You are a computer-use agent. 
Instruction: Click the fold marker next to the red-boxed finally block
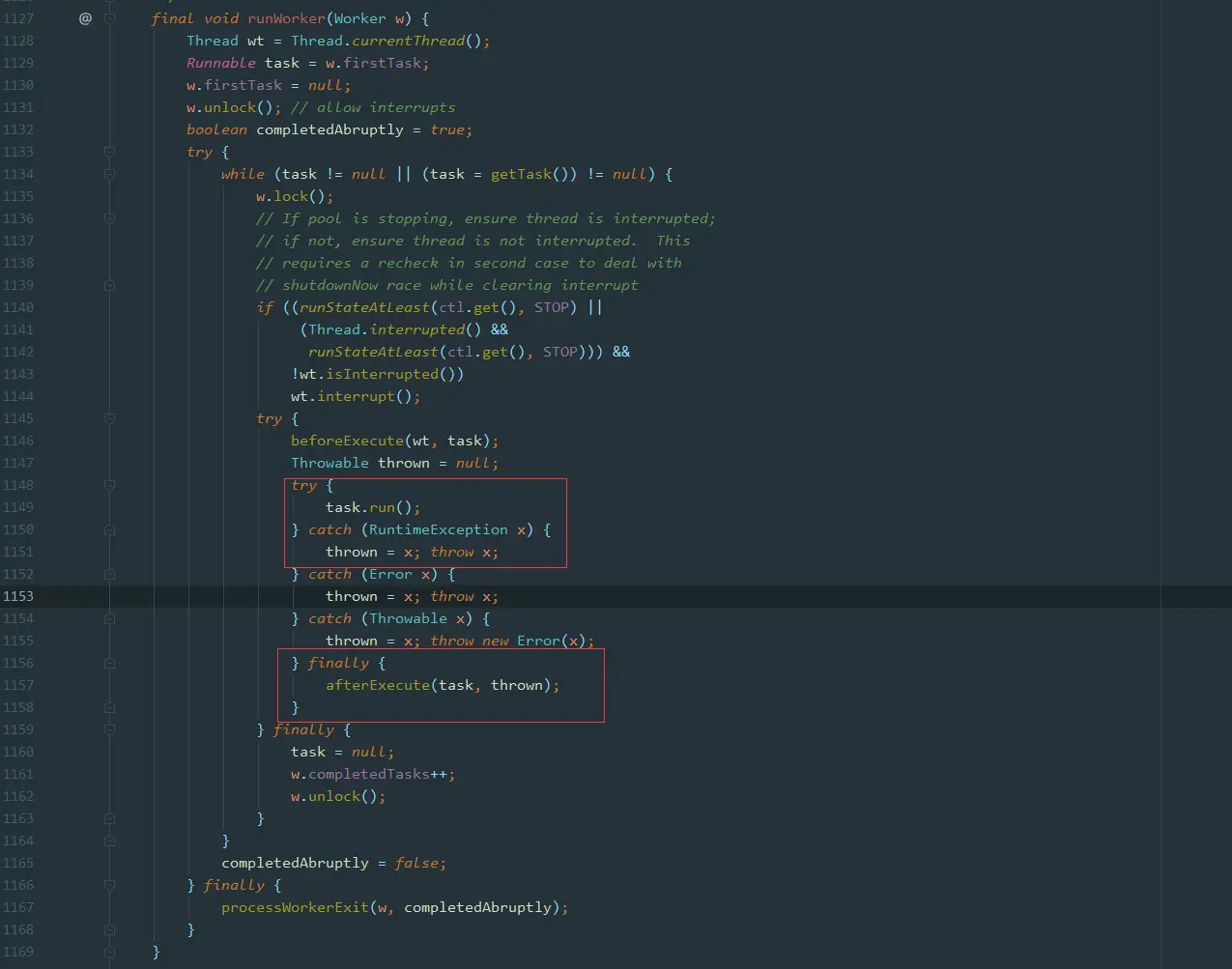pyautogui.click(x=108, y=663)
